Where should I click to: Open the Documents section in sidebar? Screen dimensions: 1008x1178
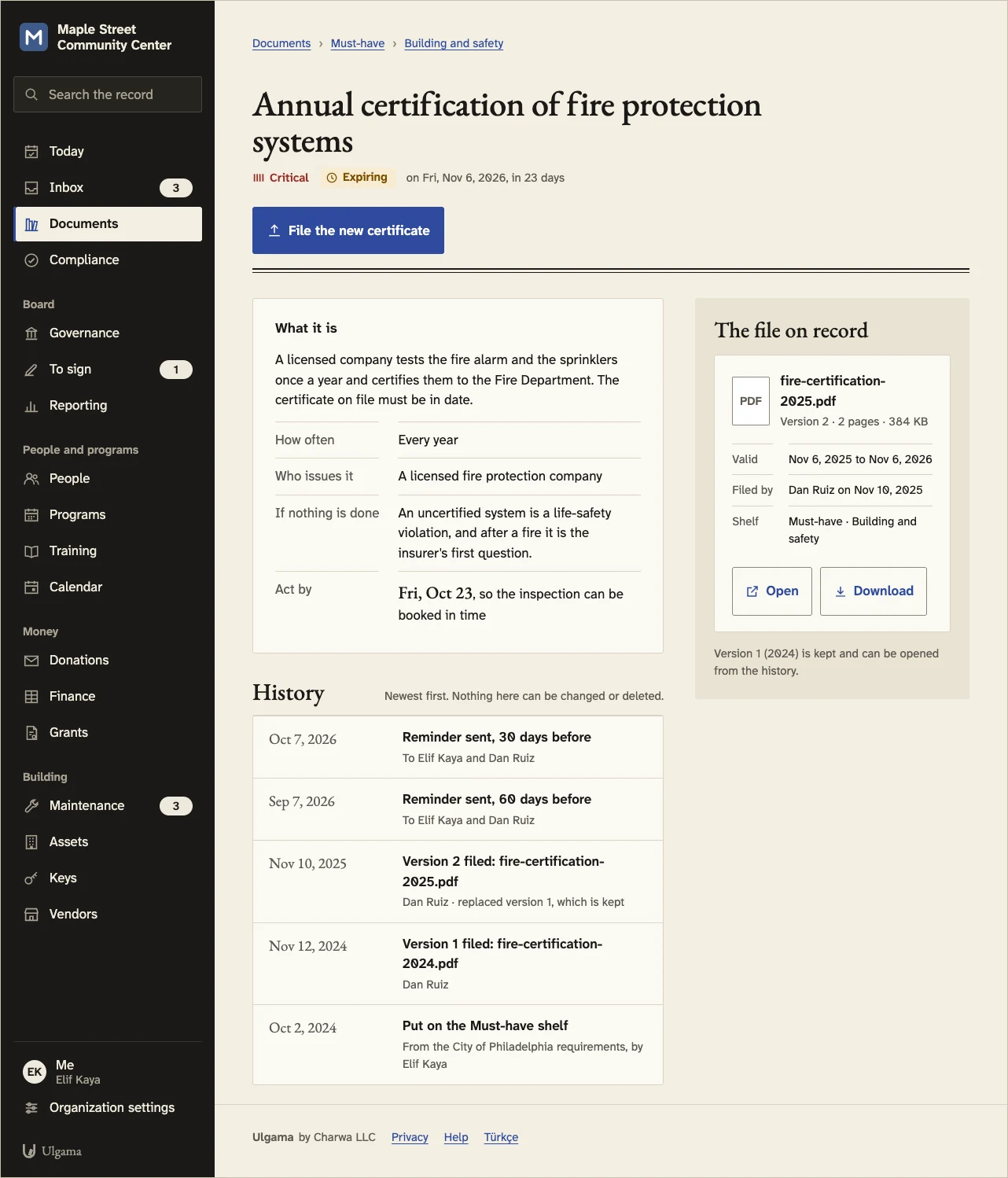(x=108, y=224)
